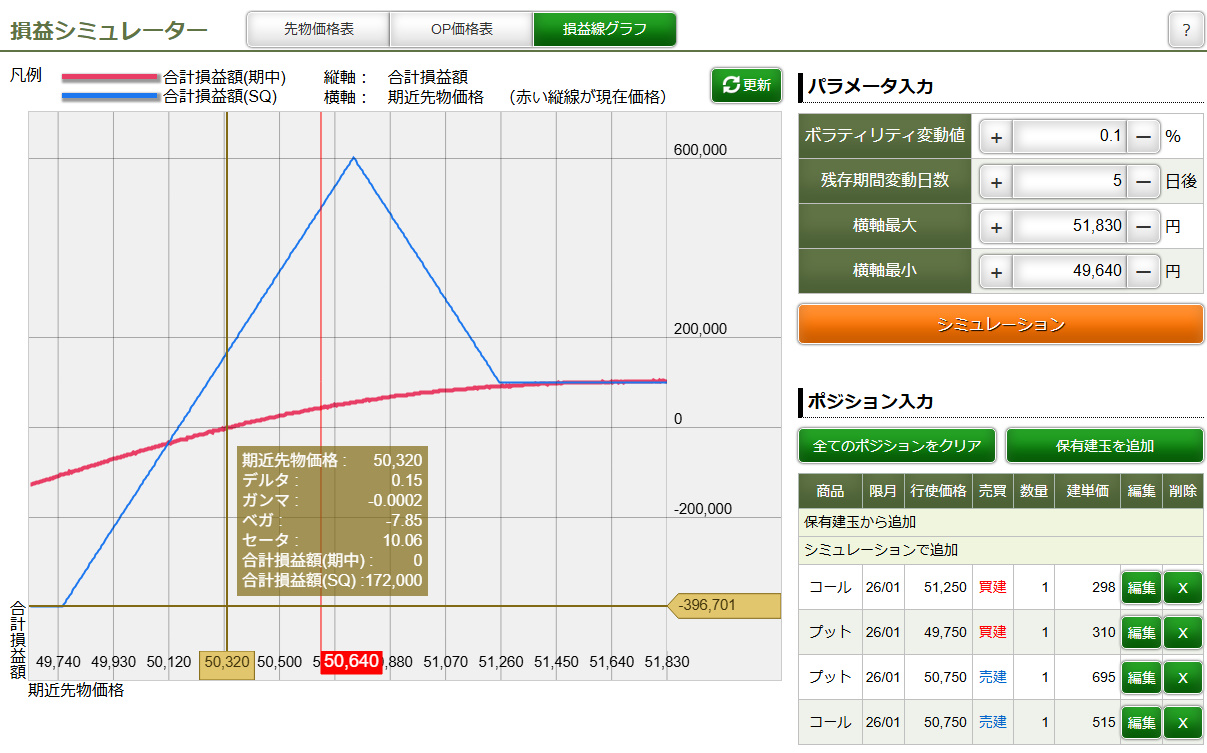Click 保有建玉を追加 button
The height and width of the screenshot is (753, 1207).
1104,445
